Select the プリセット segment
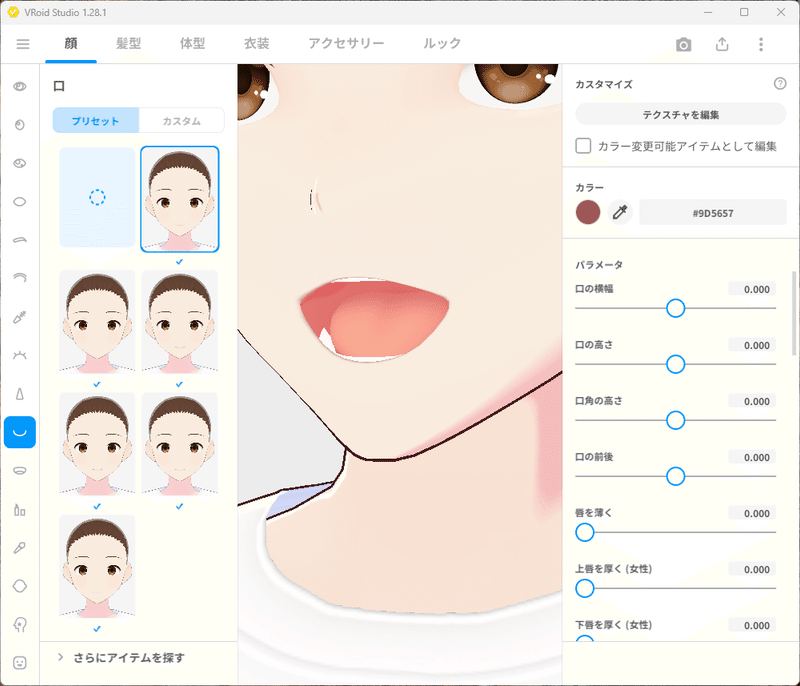Image resolution: width=800 pixels, height=686 pixels. click(96, 120)
